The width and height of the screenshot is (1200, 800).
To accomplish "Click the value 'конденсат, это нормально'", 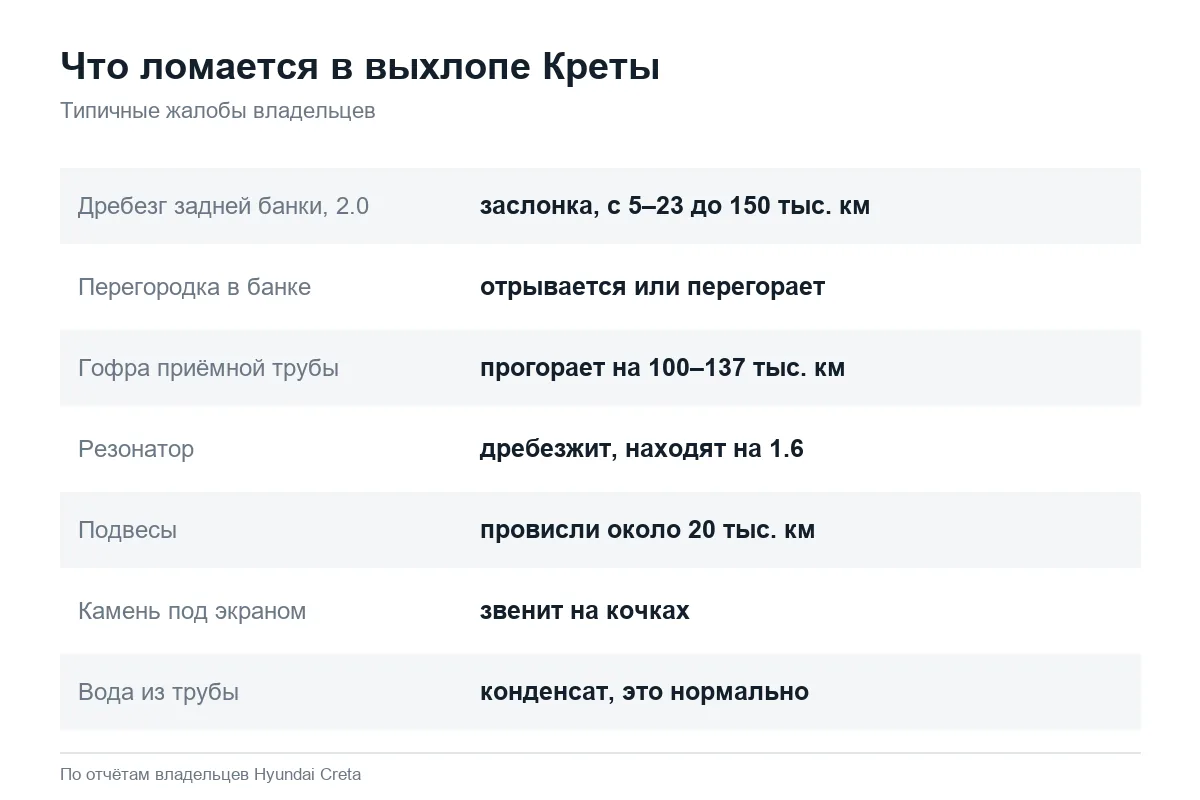I will [x=644, y=692].
